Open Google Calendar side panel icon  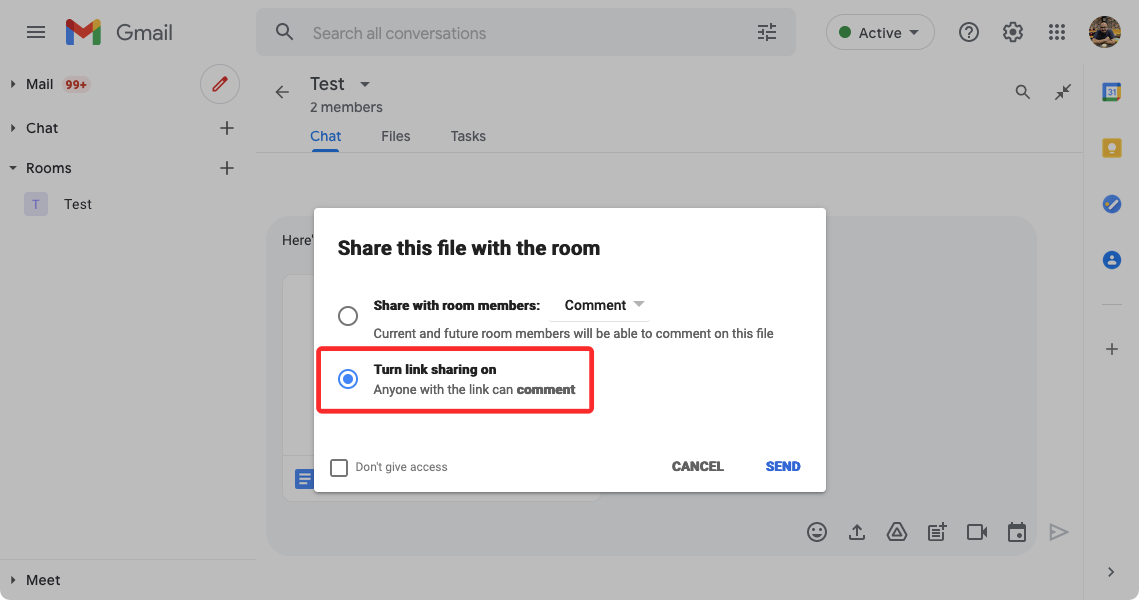pos(1111,92)
